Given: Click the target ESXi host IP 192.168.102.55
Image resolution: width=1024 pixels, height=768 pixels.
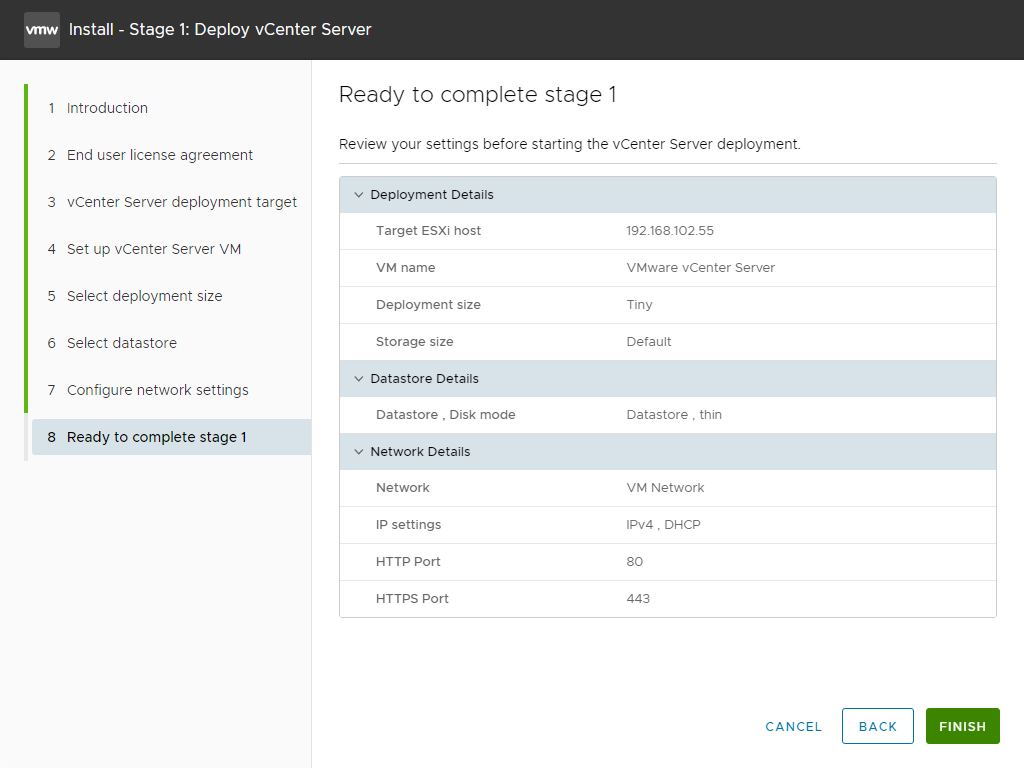Looking at the screenshot, I should tap(670, 231).
